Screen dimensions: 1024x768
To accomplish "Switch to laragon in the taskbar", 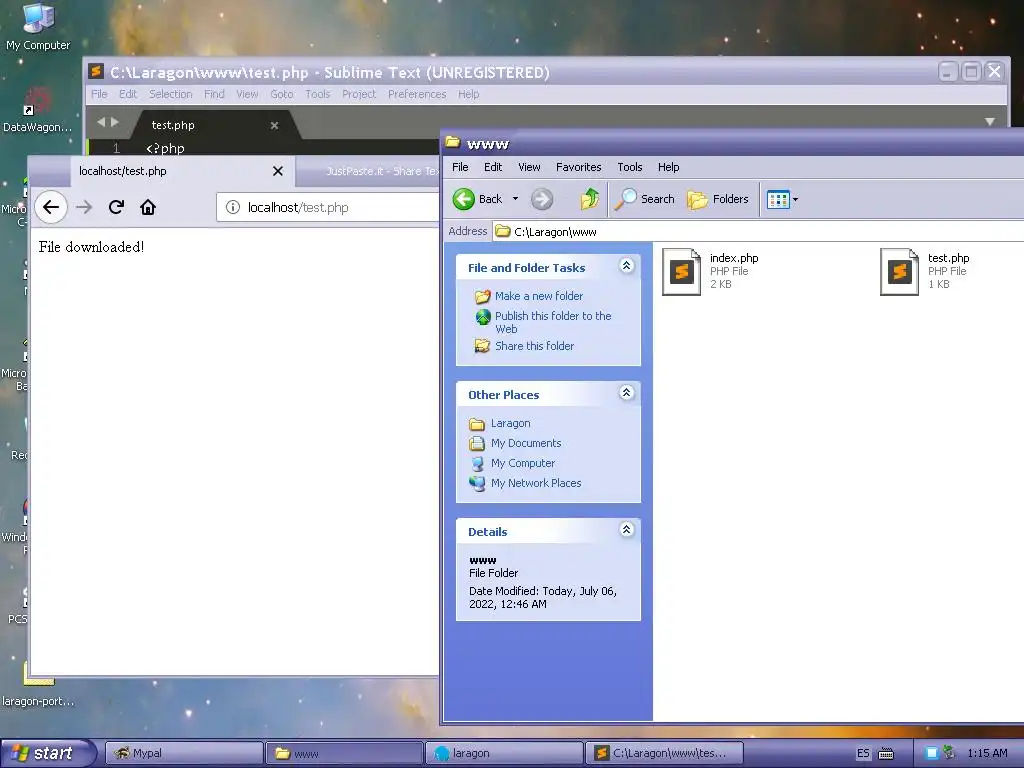I will (504, 753).
